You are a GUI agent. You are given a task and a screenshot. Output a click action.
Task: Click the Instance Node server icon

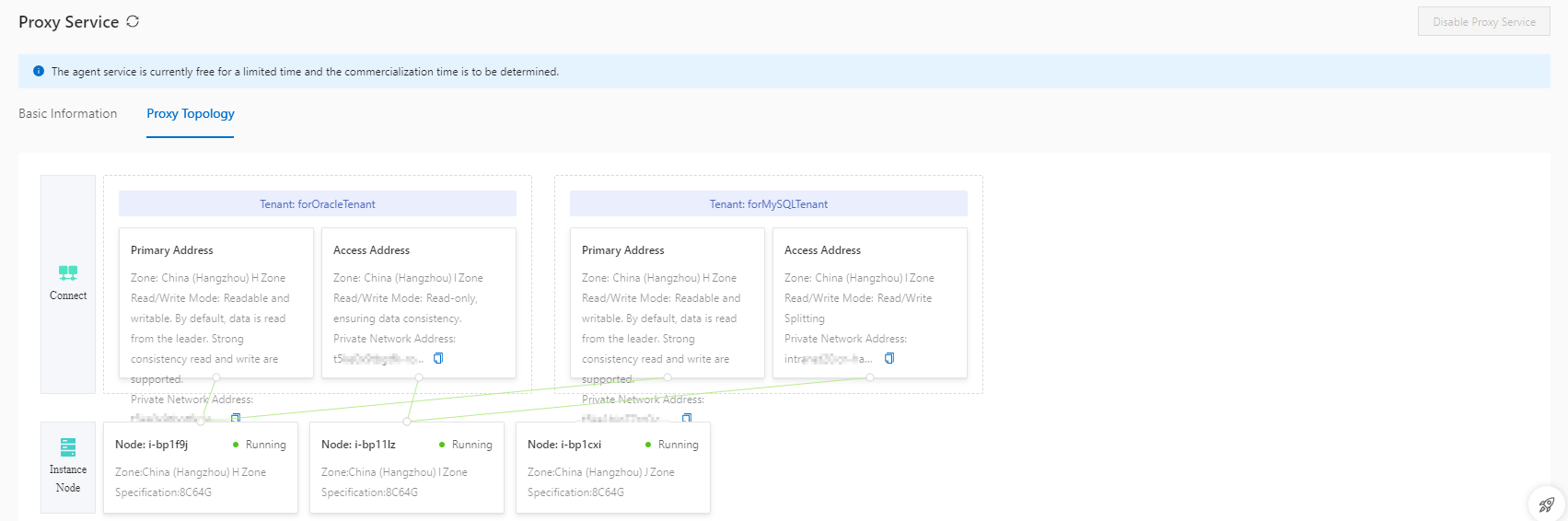pos(68,447)
